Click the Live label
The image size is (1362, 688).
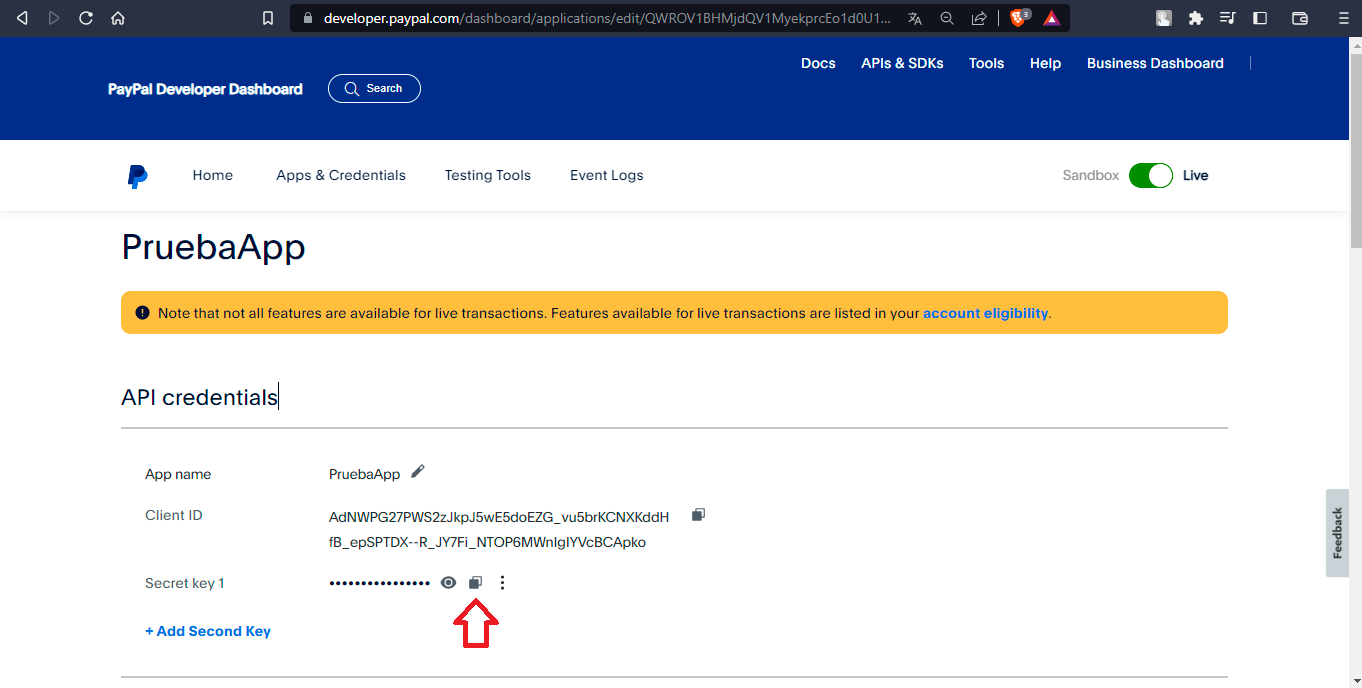(1195, 175)
